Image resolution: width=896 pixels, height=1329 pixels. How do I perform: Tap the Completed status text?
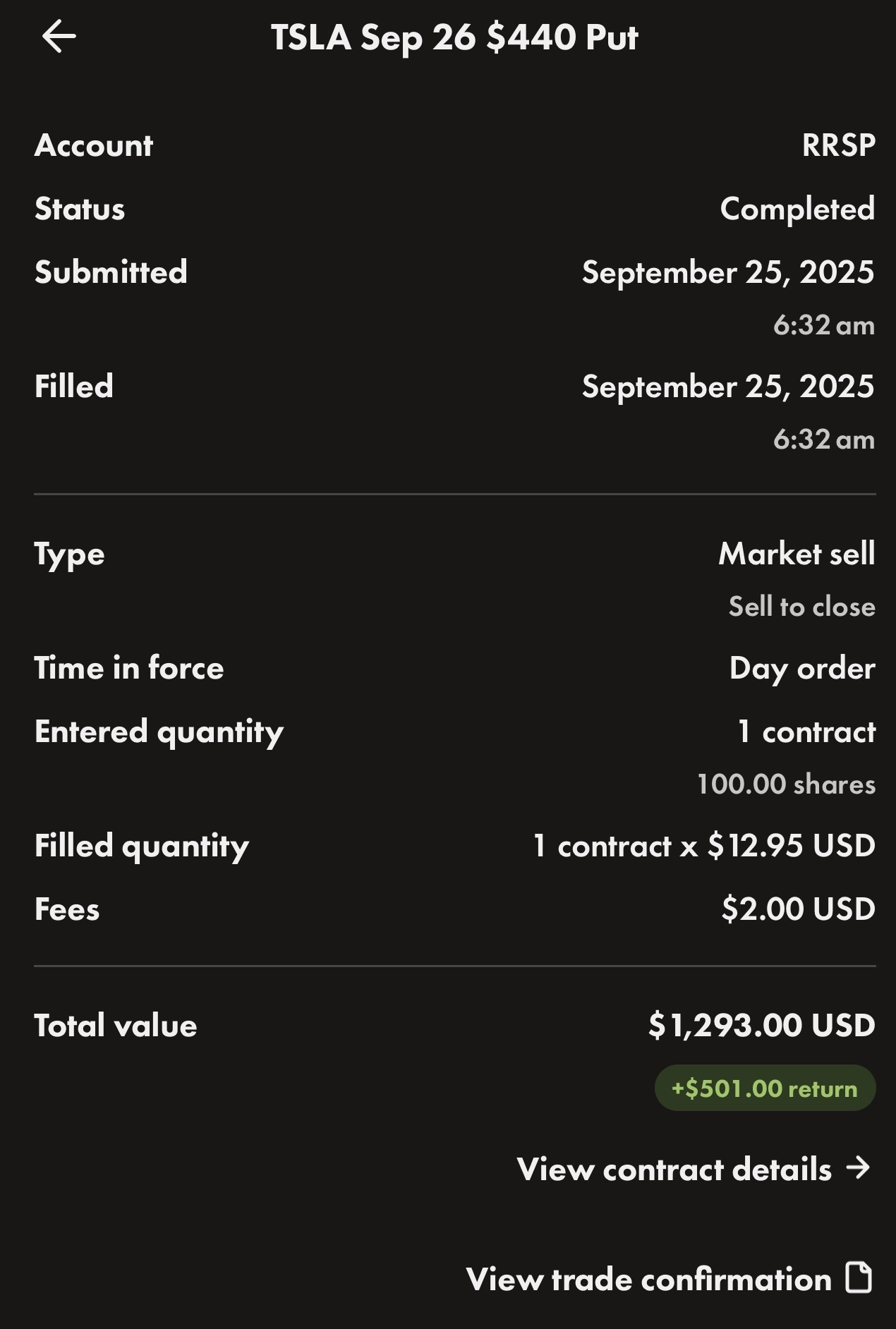[797, 209]
